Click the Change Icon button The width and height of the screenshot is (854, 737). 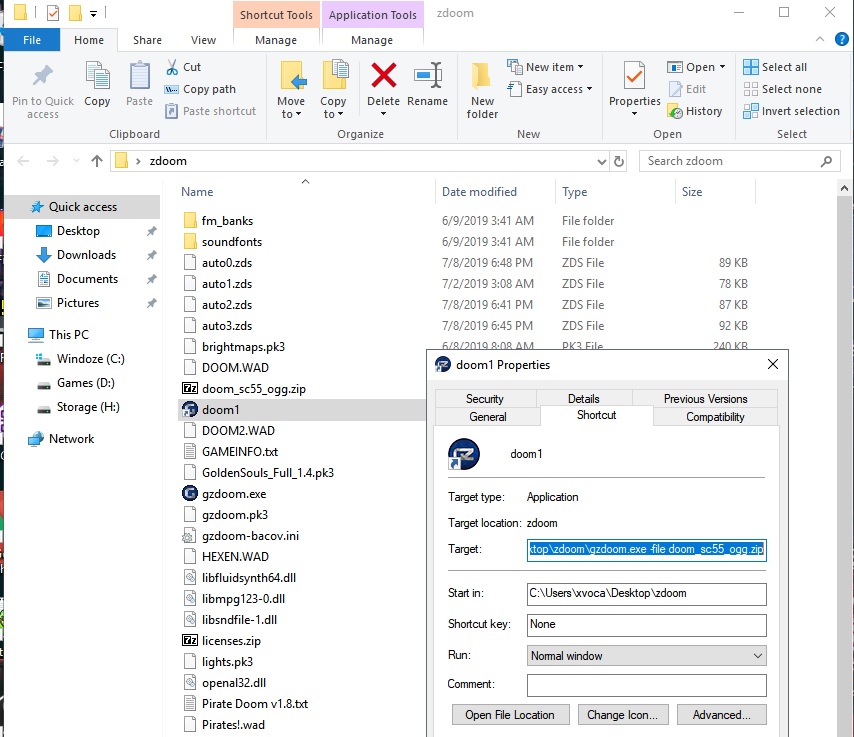pos(623,715)
